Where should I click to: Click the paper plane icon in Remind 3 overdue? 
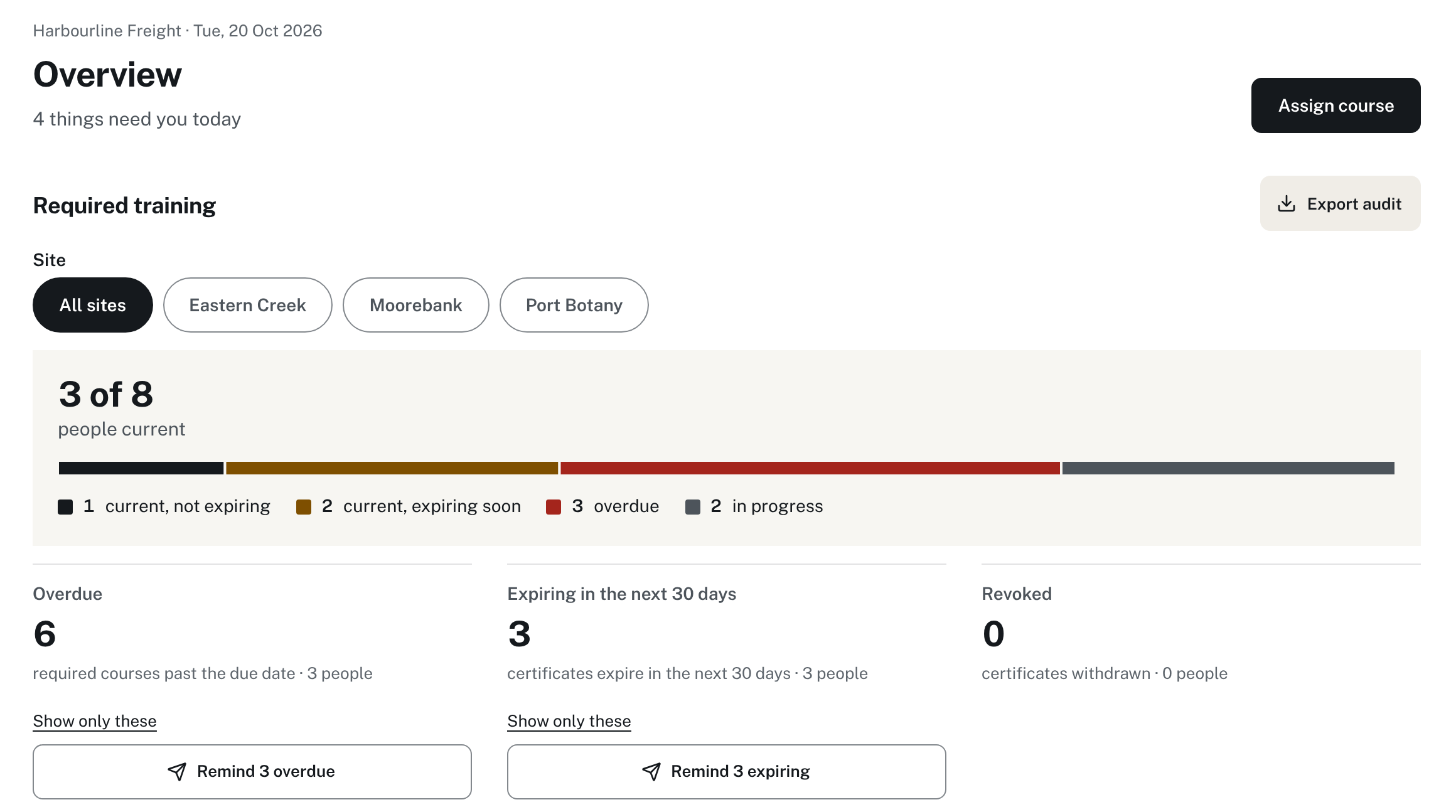[x=177, y=771]
